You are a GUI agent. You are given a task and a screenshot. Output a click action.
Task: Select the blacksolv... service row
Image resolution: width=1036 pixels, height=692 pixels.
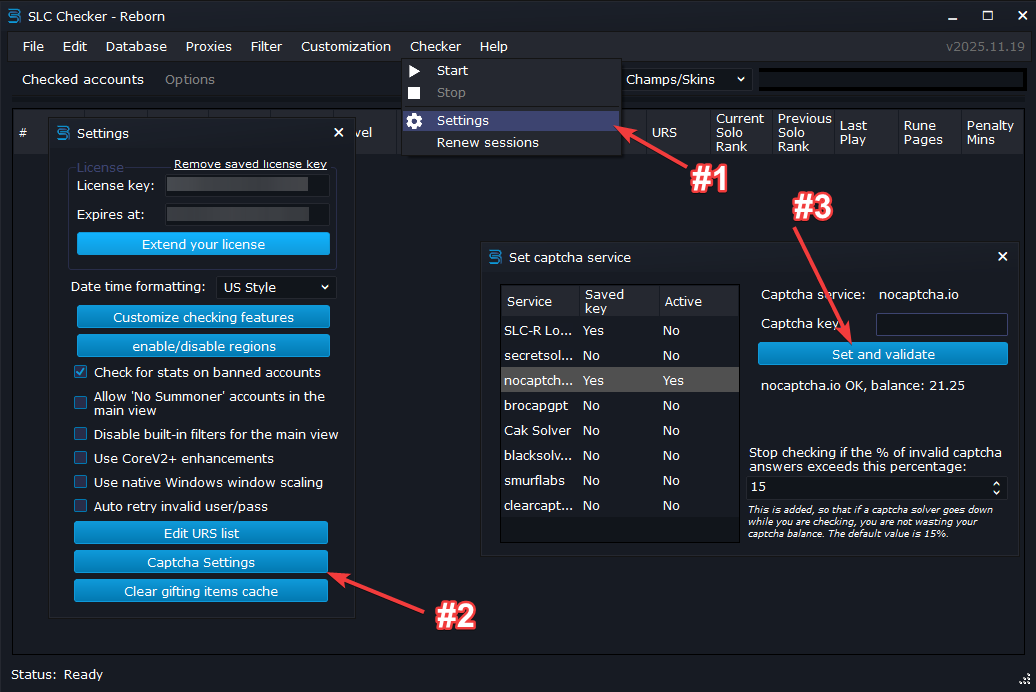[x=620, y=455]
